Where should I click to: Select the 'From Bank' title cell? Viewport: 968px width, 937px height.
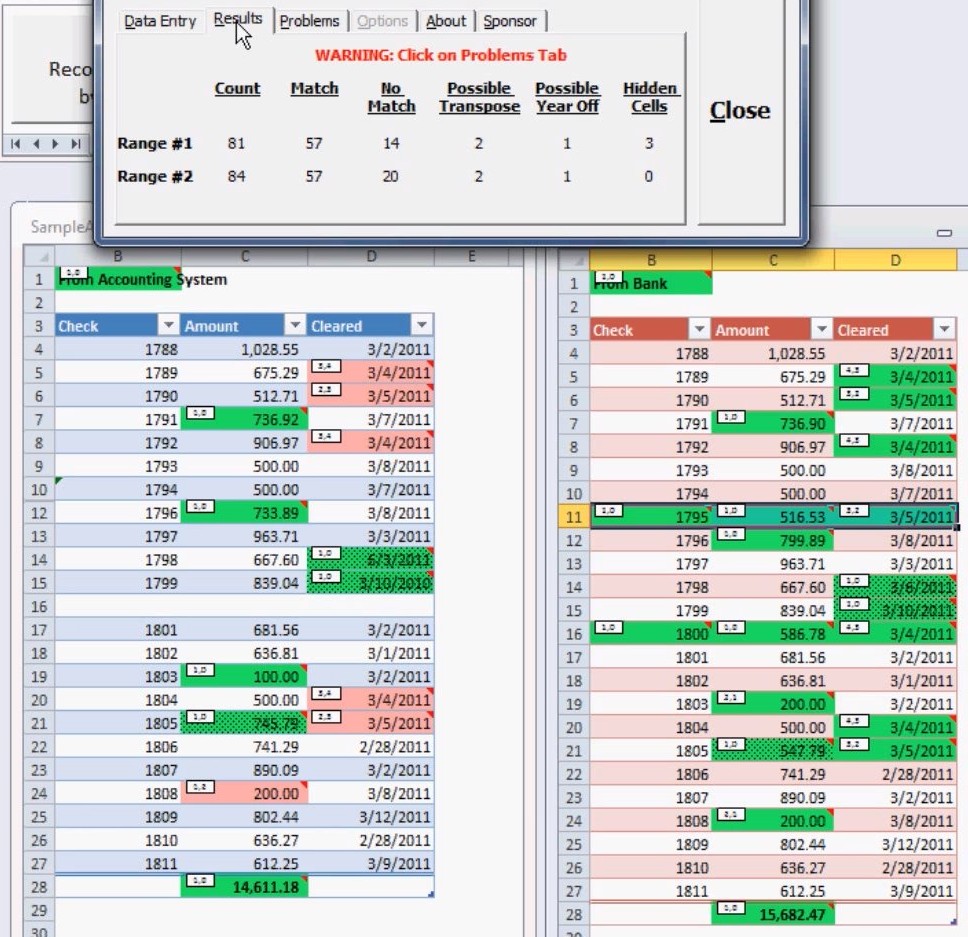coord(651,283)
